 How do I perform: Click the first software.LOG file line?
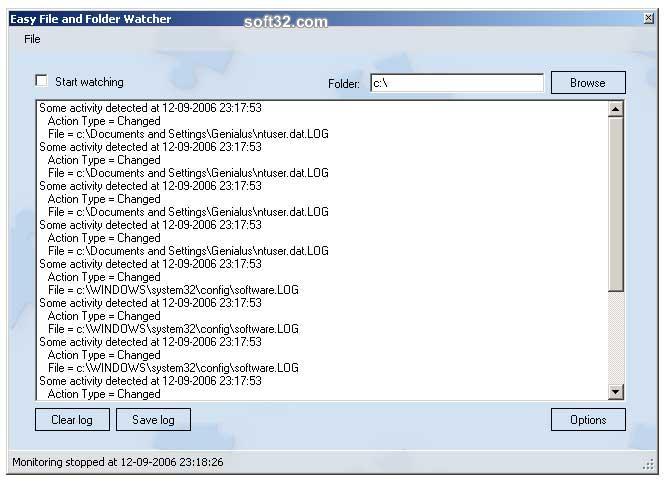click(173, 290)
